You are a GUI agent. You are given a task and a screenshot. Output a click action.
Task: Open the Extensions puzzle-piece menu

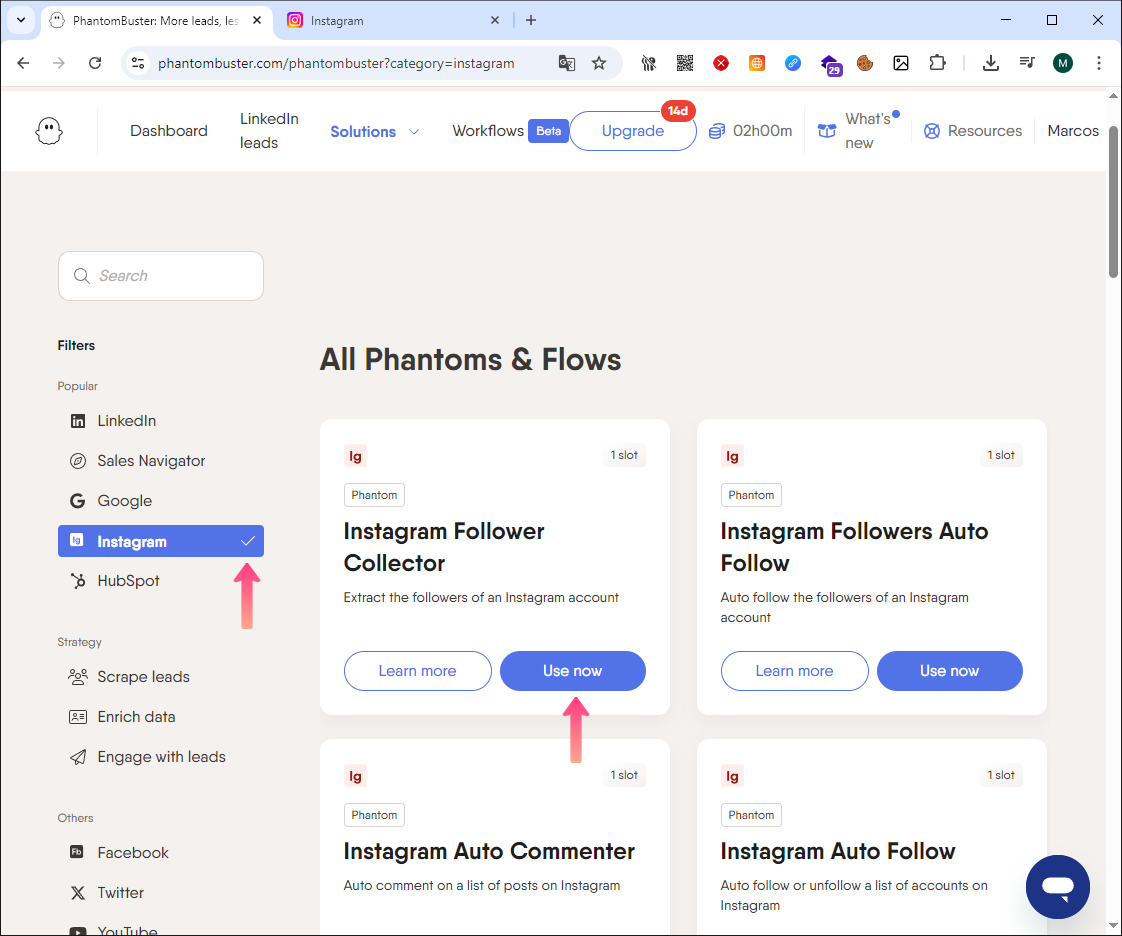click(937, 63)
